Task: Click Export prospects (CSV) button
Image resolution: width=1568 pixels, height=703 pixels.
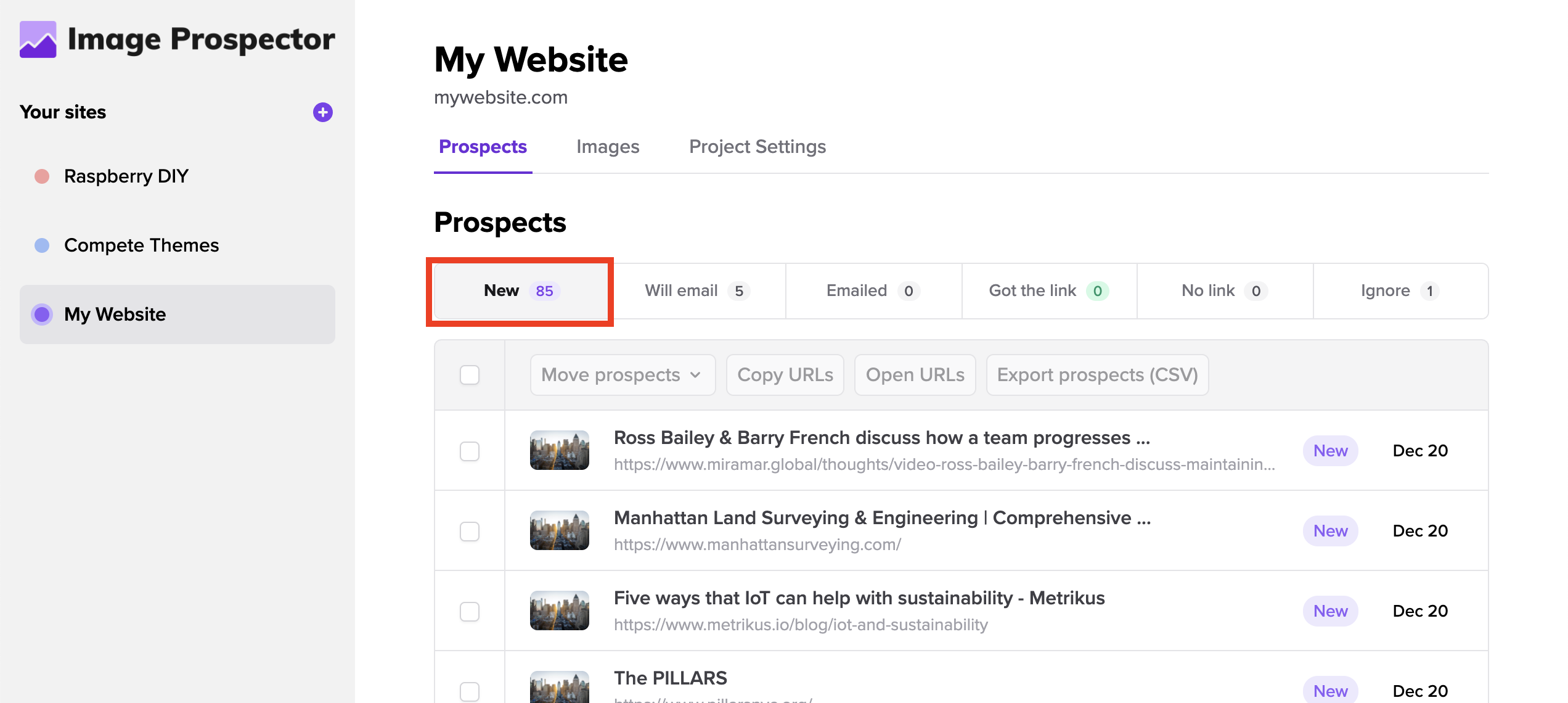Action: pyautogui.click(x=1097, y=375)
